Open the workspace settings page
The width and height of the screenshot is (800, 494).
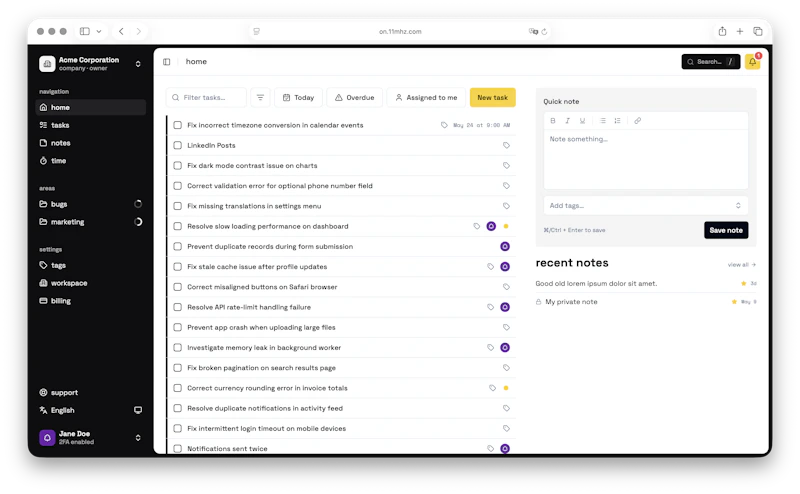coord(90,283)
